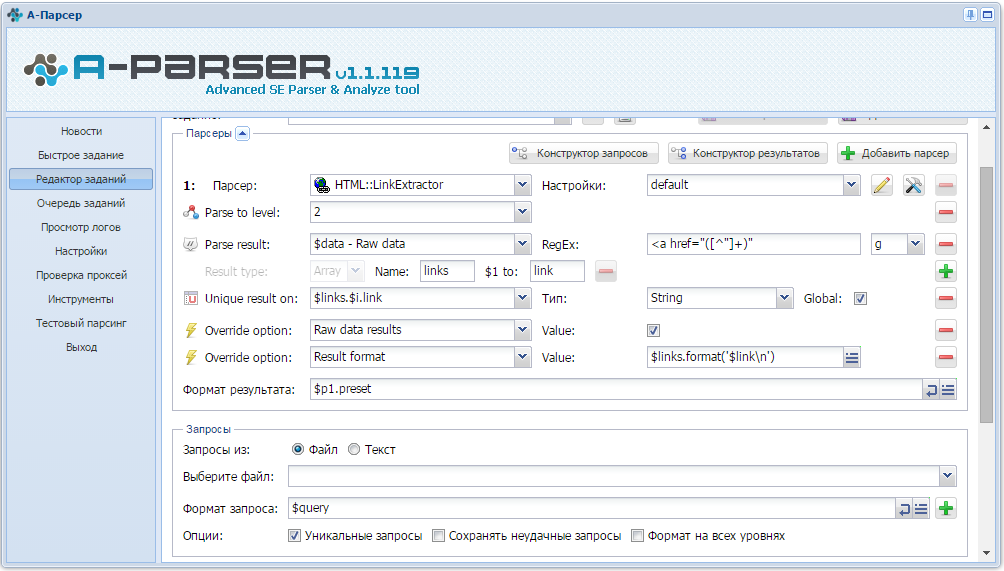This screenshot has width=1004, height=571.
Task: Toggle Уникальные запросы checkbox
Action: click(x=295, y=536)
